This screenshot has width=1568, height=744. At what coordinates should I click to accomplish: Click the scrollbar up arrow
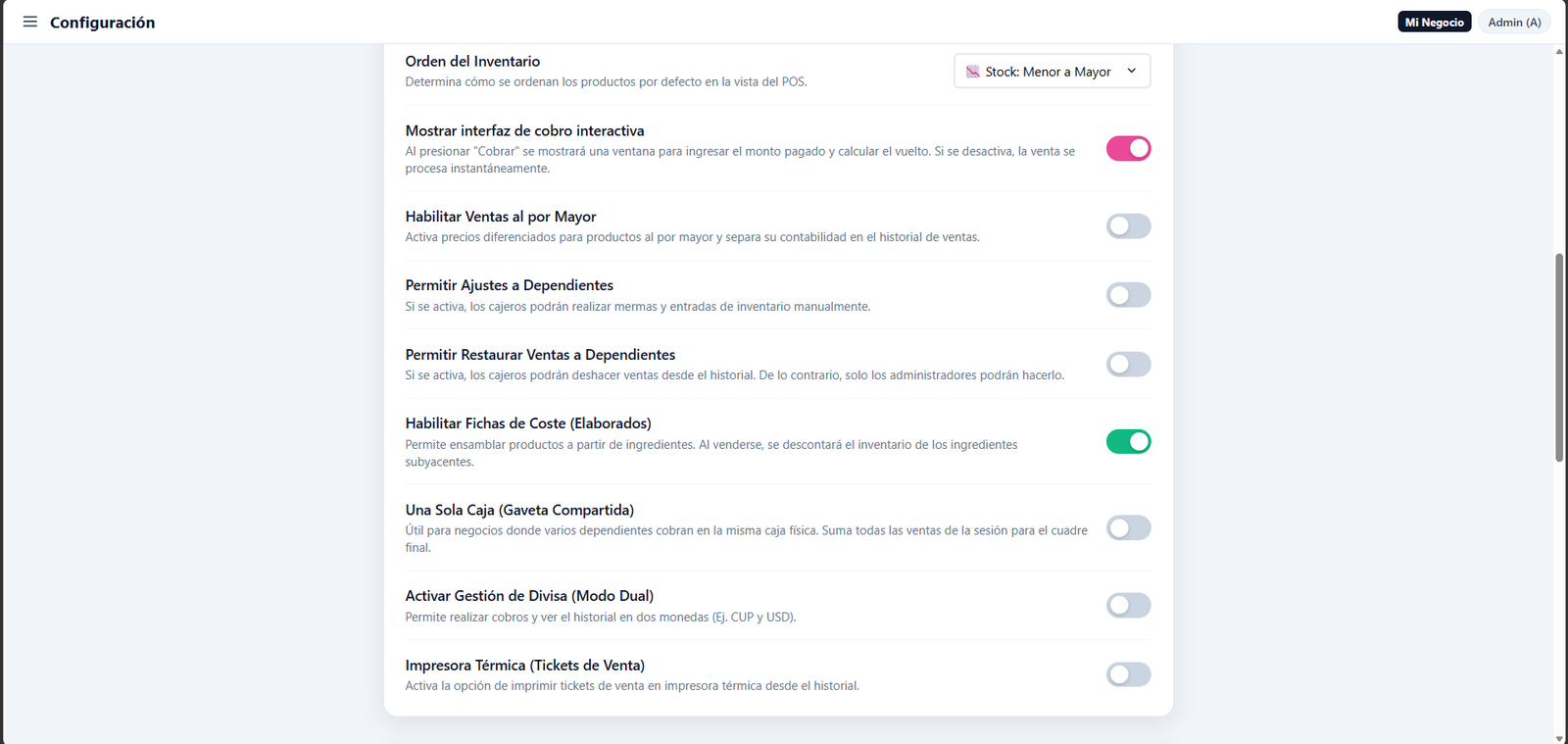(x=1559, y=51)
